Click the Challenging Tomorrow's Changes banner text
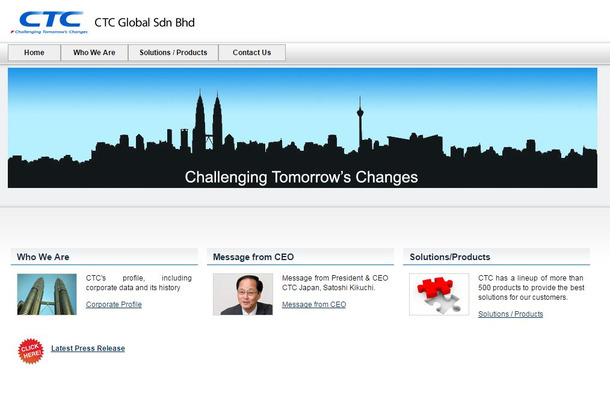 point(301,177)
